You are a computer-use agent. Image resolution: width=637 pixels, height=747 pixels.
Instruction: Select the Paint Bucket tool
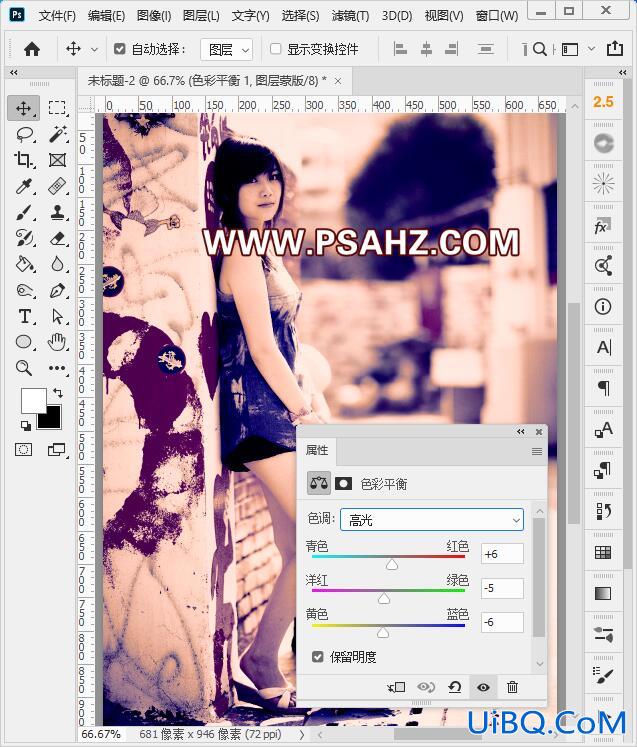click(24, 264)
